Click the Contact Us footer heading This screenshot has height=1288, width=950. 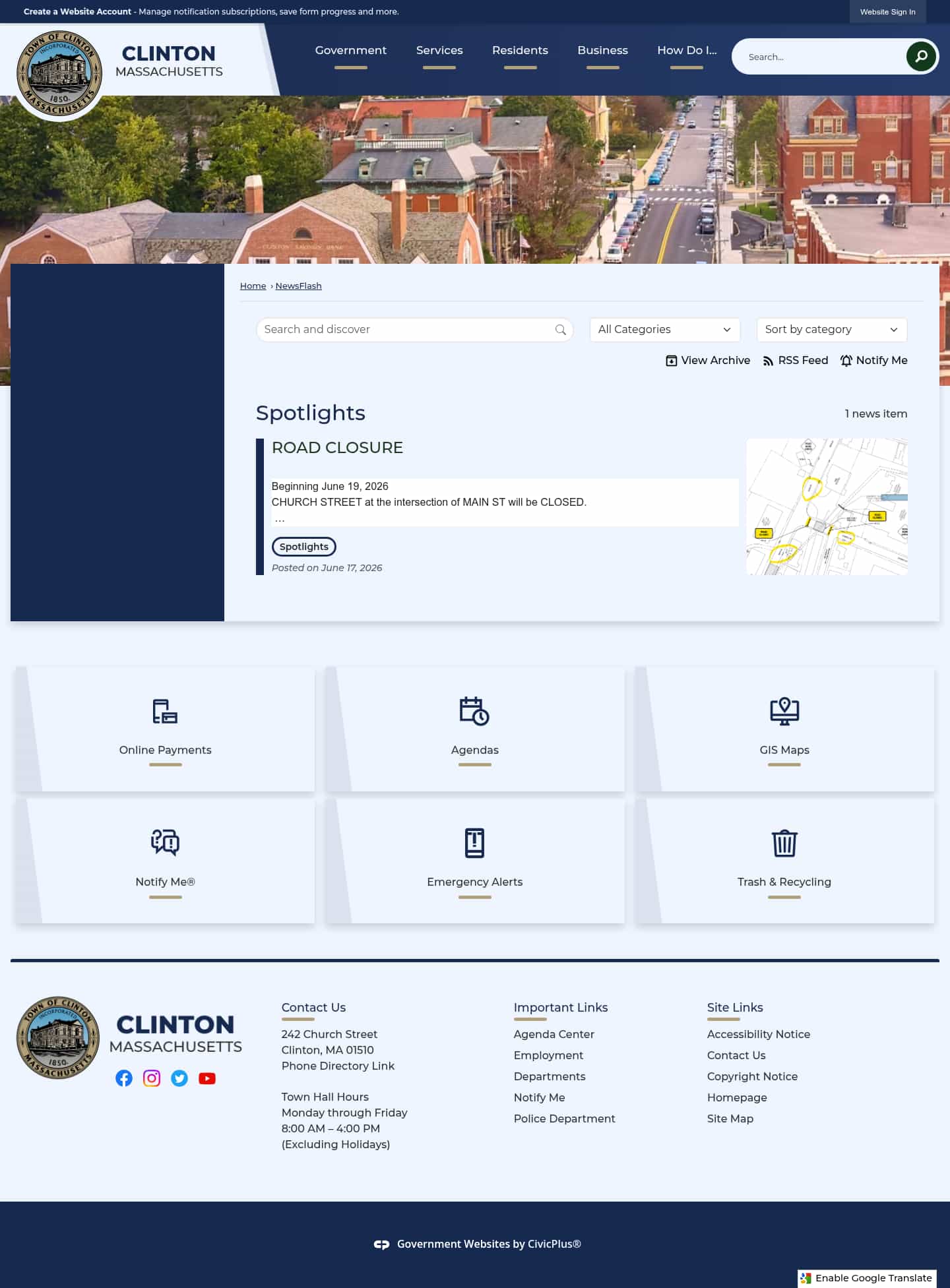(313, 1008)
